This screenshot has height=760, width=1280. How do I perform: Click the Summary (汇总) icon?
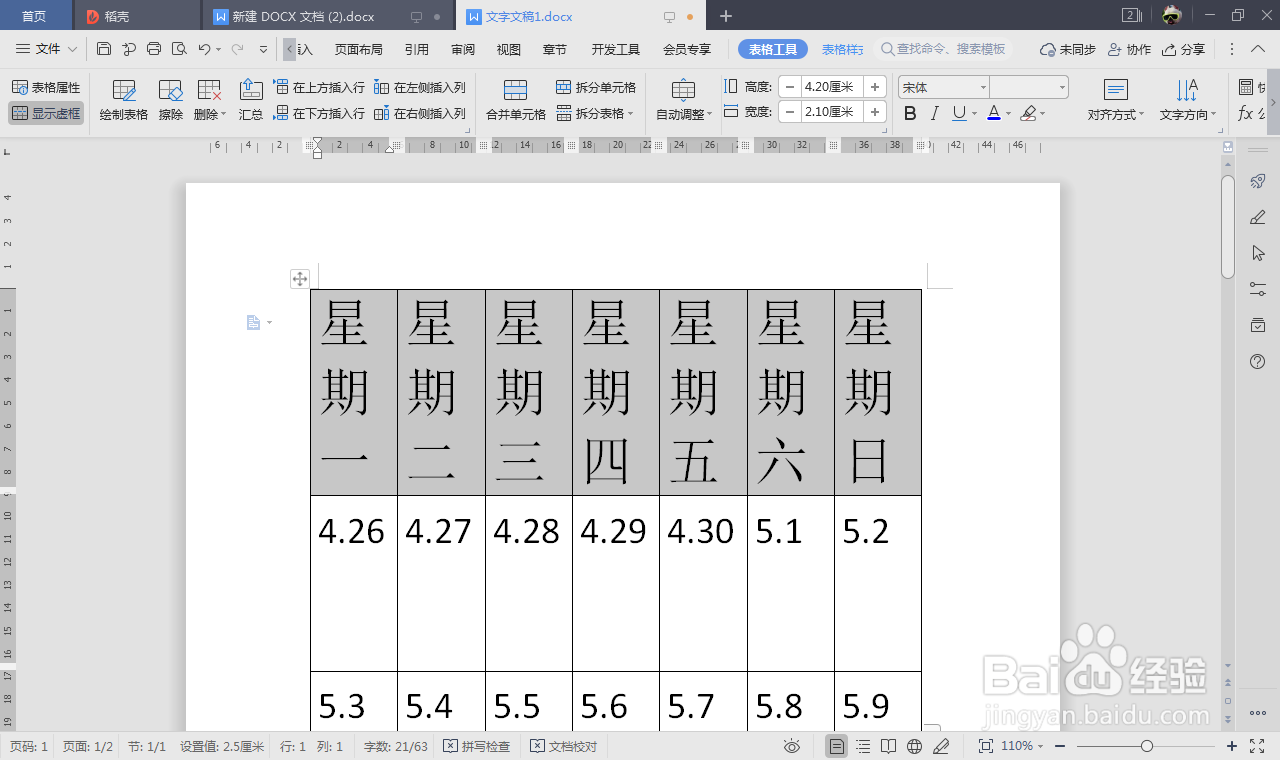point(251,101)
